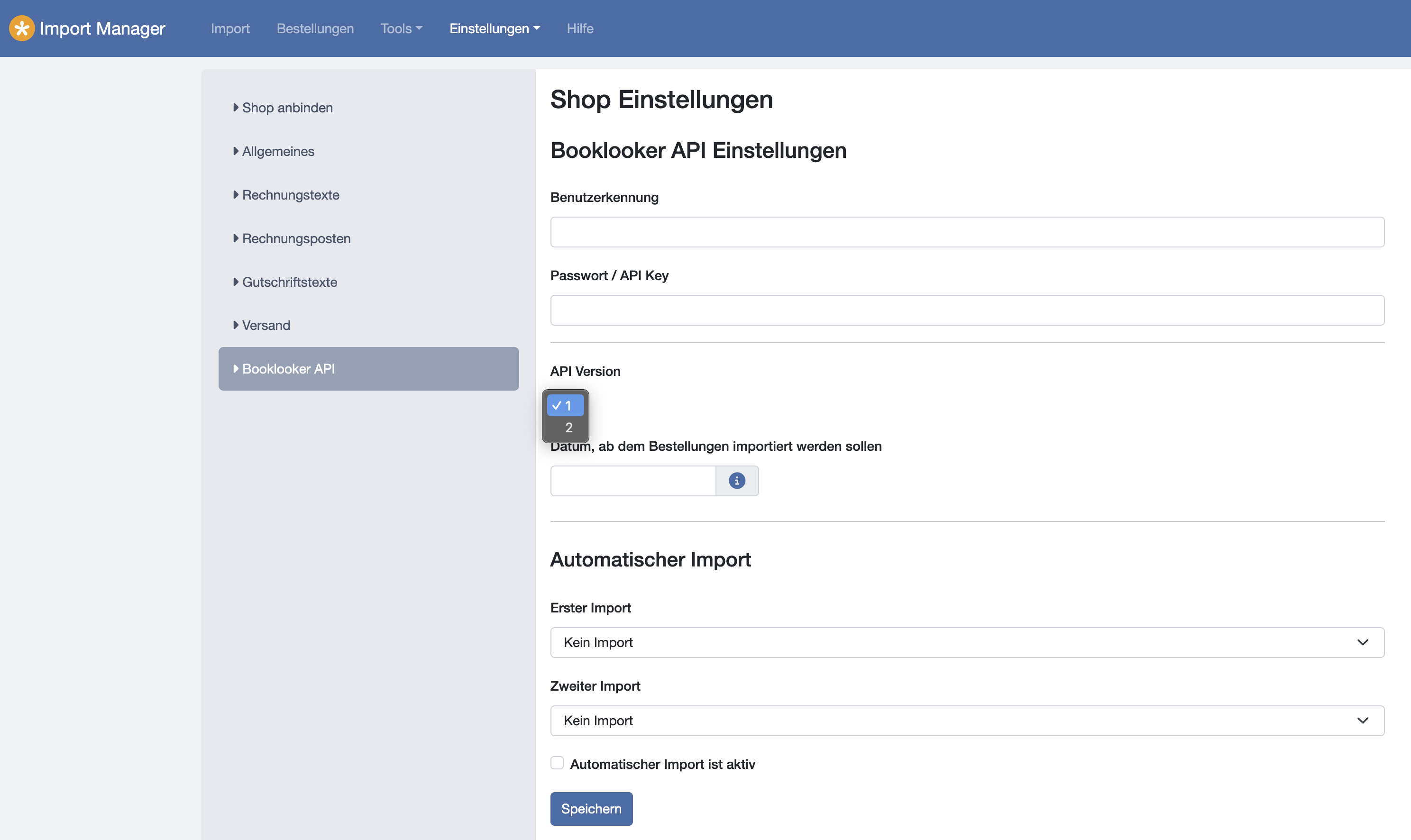This screenshot has width=1411, height=840.
Task: Open Allgemeines settings section
Action: click(x=368, y=151)
